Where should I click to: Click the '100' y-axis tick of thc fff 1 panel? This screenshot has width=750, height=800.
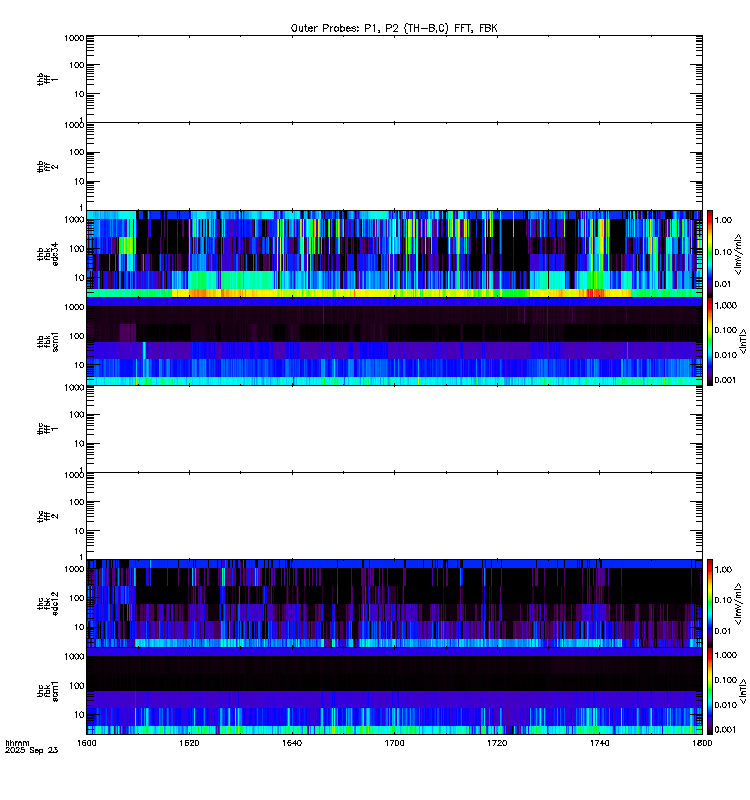[77, 415]
